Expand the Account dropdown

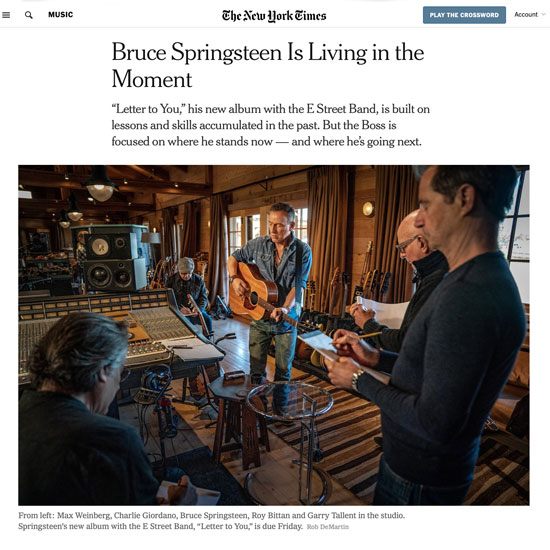[529, 14]
